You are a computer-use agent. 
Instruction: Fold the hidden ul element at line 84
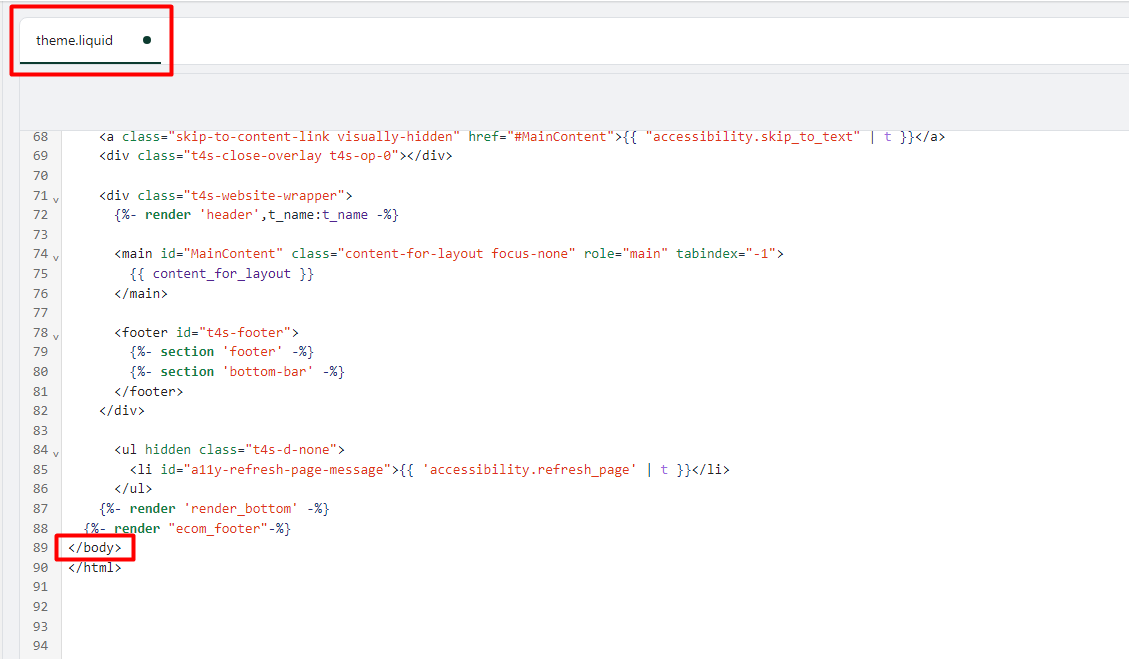(x=55, y=453)
